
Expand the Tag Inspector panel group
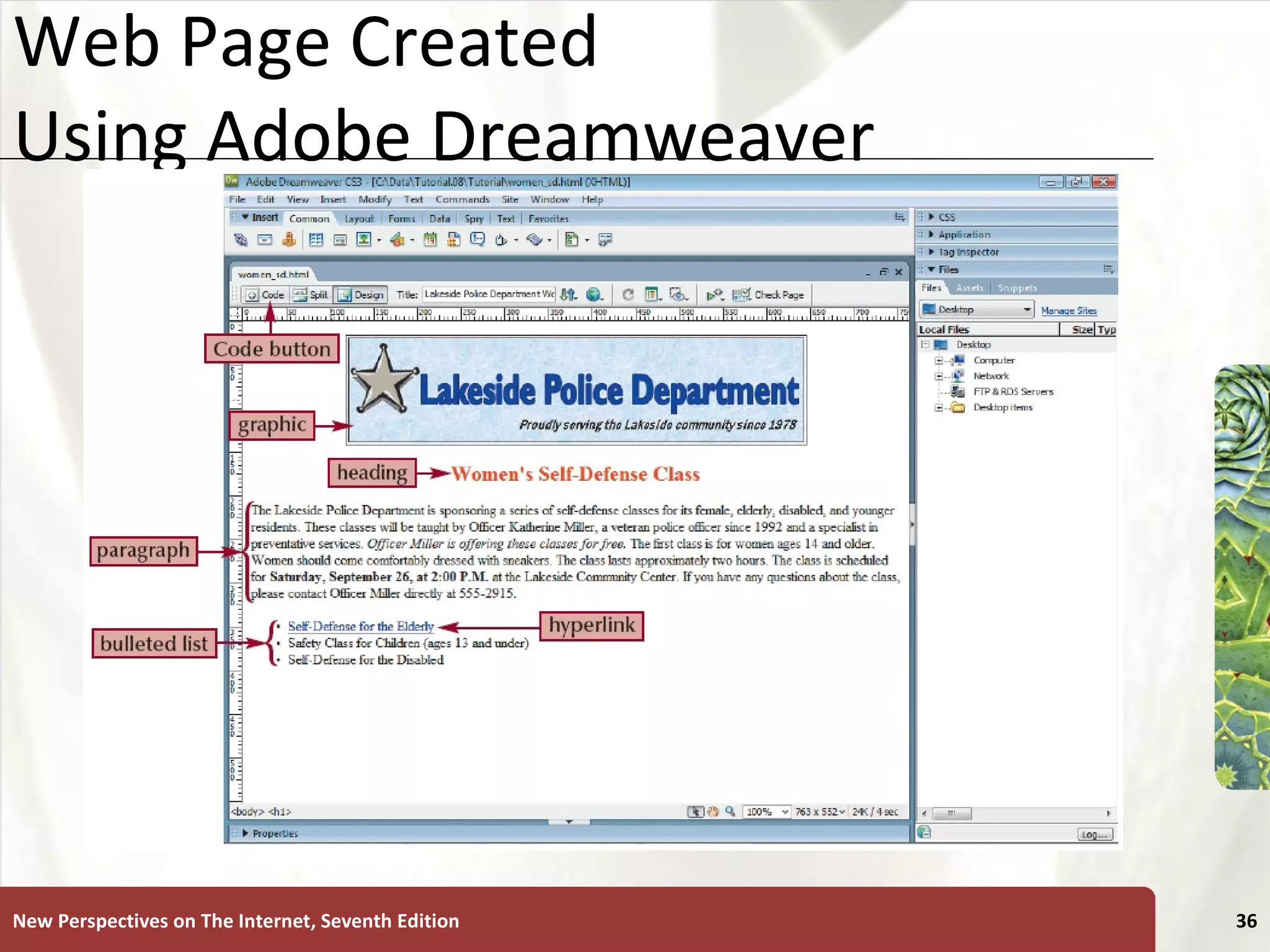tap(931, 252)
